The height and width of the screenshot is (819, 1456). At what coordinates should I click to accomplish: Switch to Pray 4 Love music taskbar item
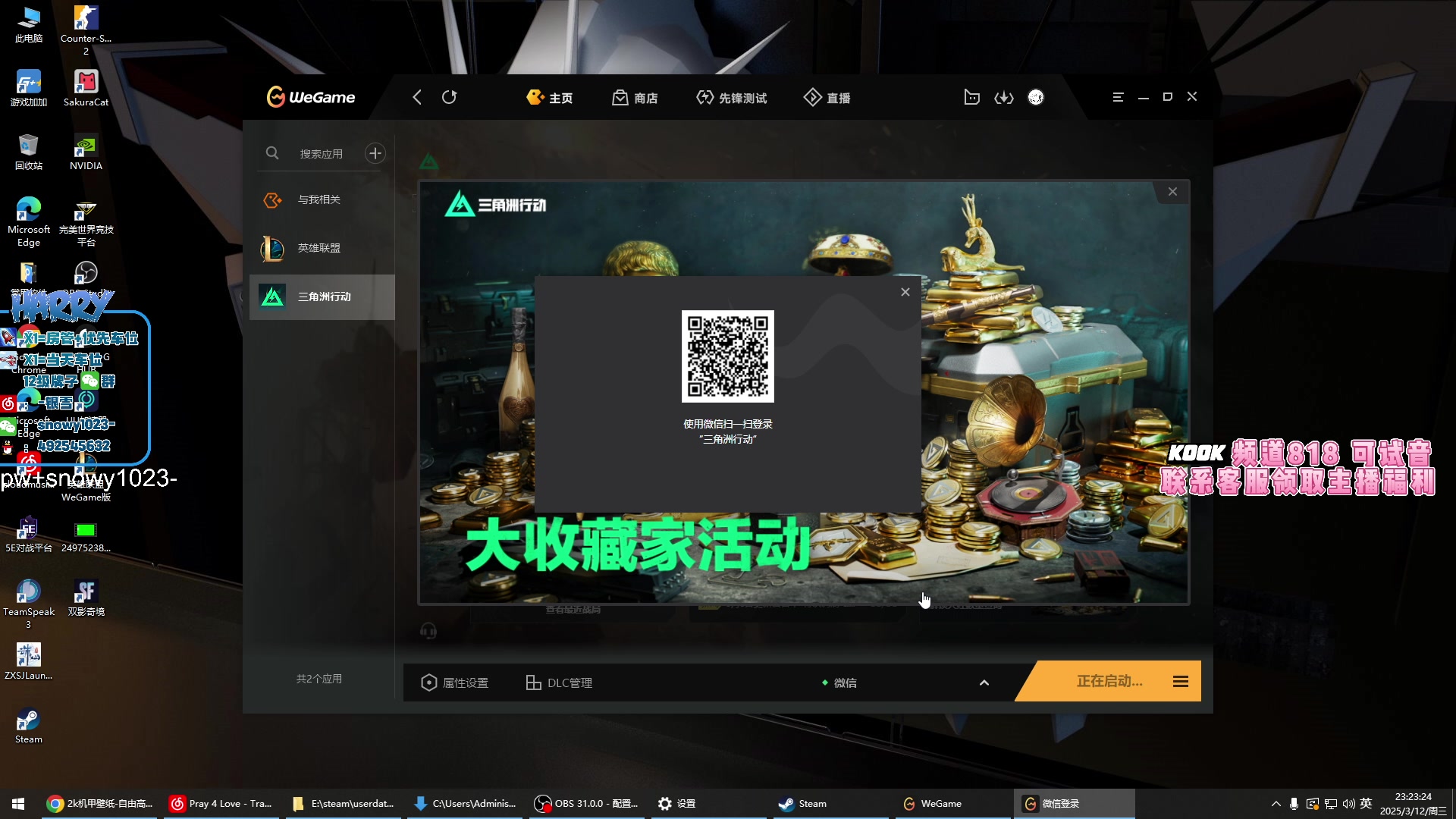point(221,804)
